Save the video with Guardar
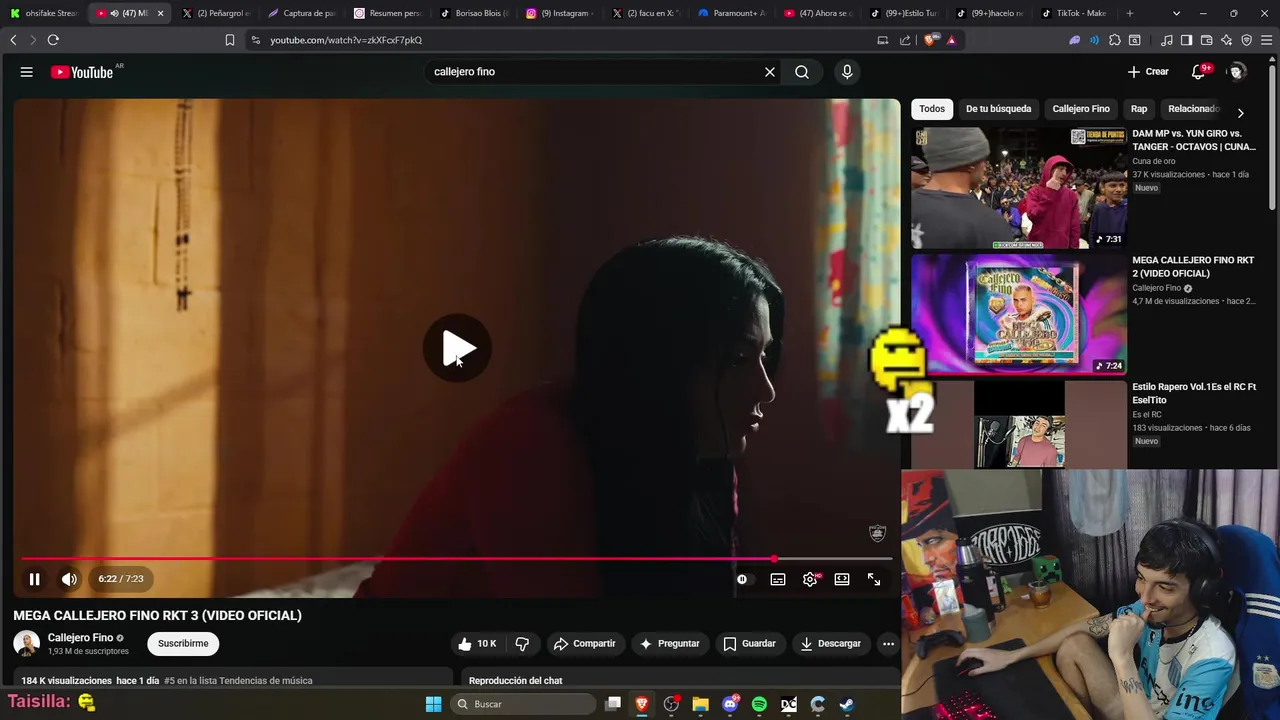The image size is (1280, 720). pyautogui.click(x=749, y=644)
